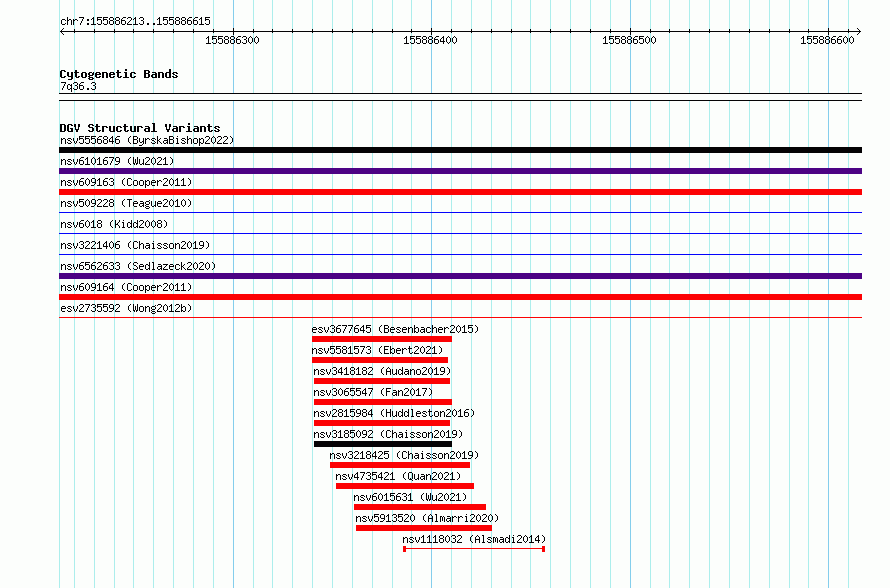
Task: Open nsv6562633 (Sedlazeck2020) label
Action: tap(138, 266)
